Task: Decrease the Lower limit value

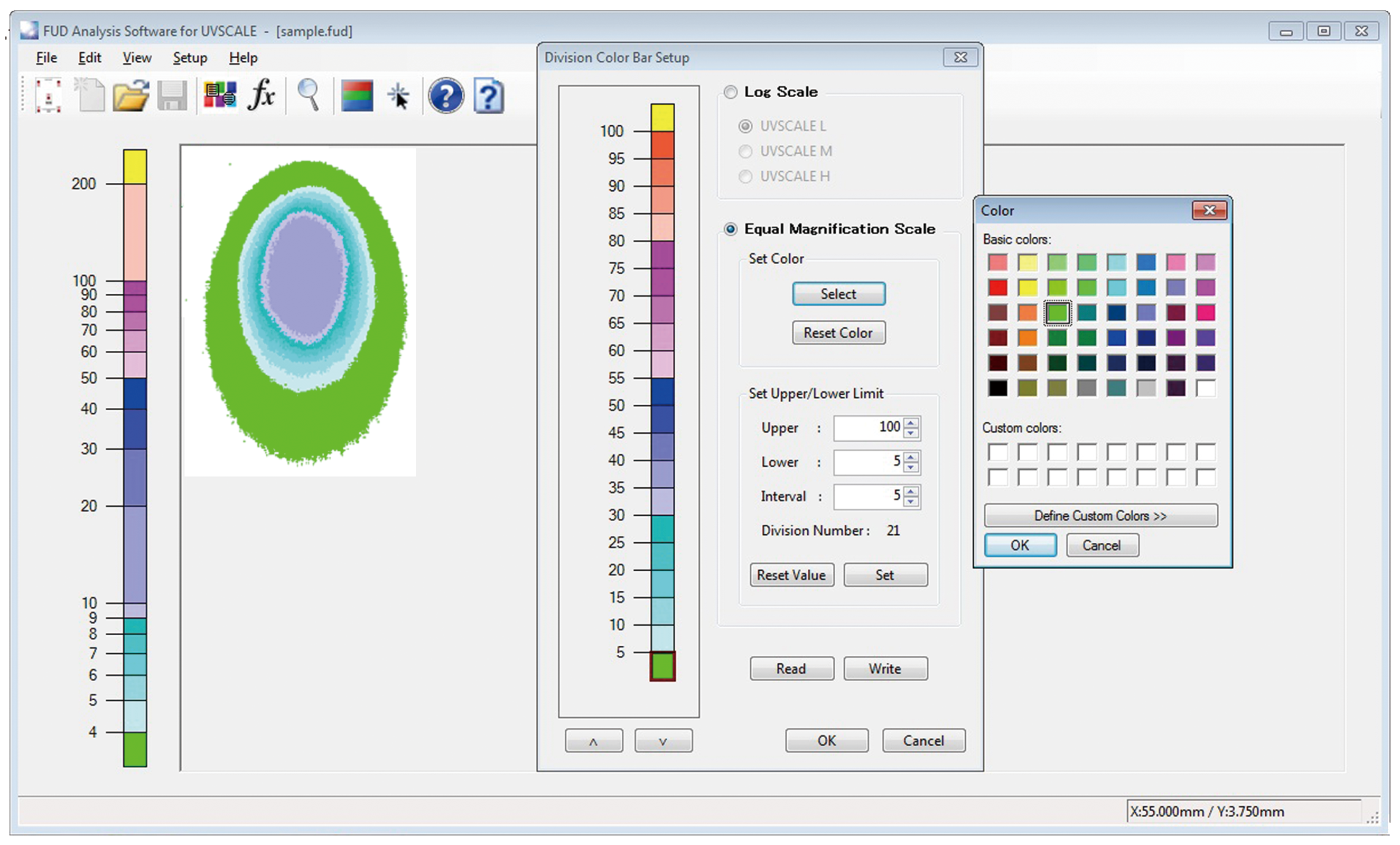Action: point(911,467)
